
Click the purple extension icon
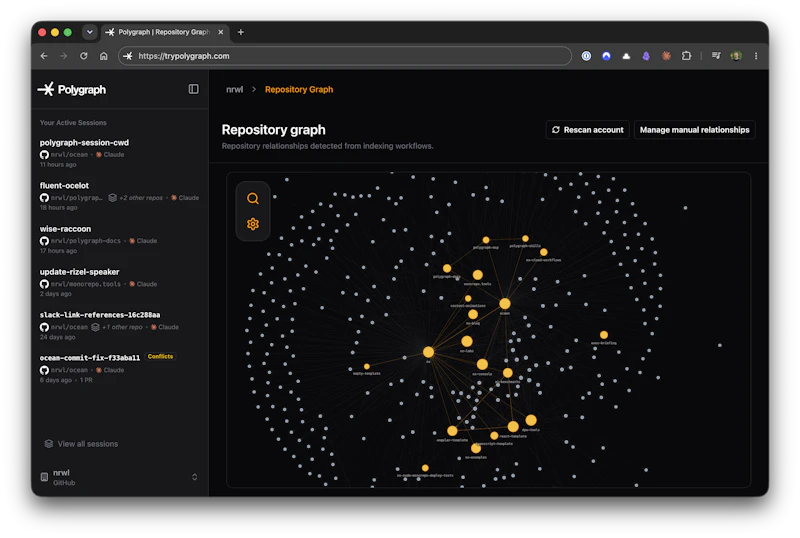[646, 56]
